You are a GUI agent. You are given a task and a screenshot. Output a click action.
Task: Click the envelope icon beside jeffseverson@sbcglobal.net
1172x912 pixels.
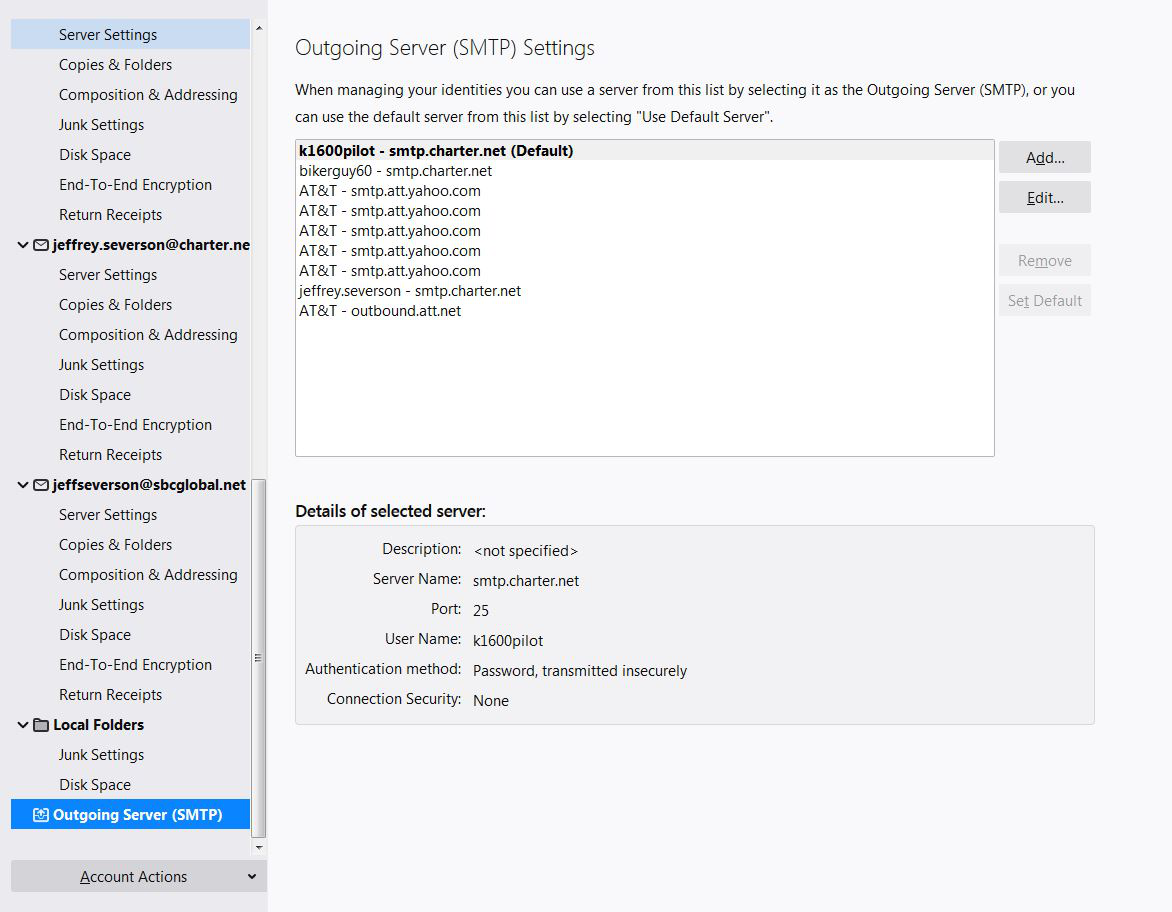[x=41, y=485]
